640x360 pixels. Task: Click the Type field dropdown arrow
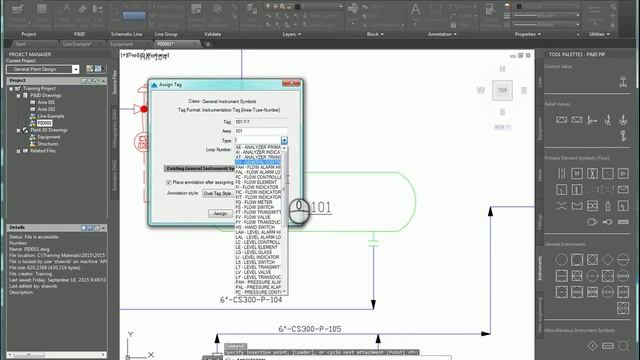(x=284, y=140)
